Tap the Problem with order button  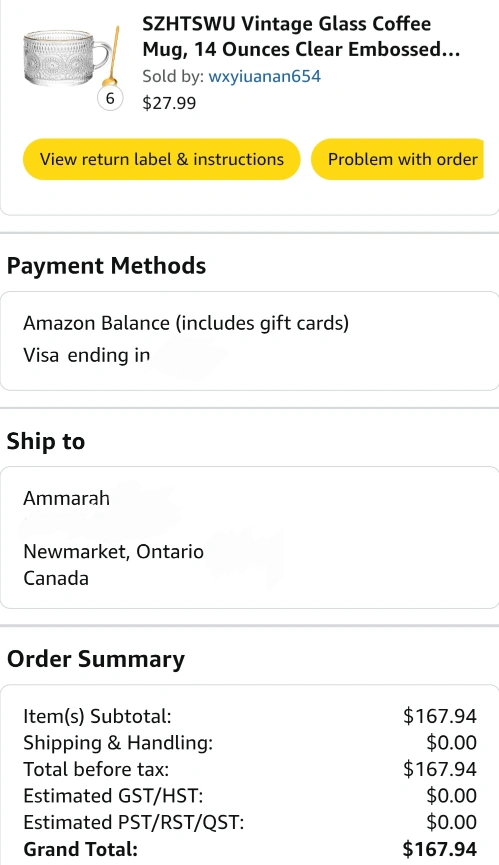pyautogui.click(x=398, y=159)
